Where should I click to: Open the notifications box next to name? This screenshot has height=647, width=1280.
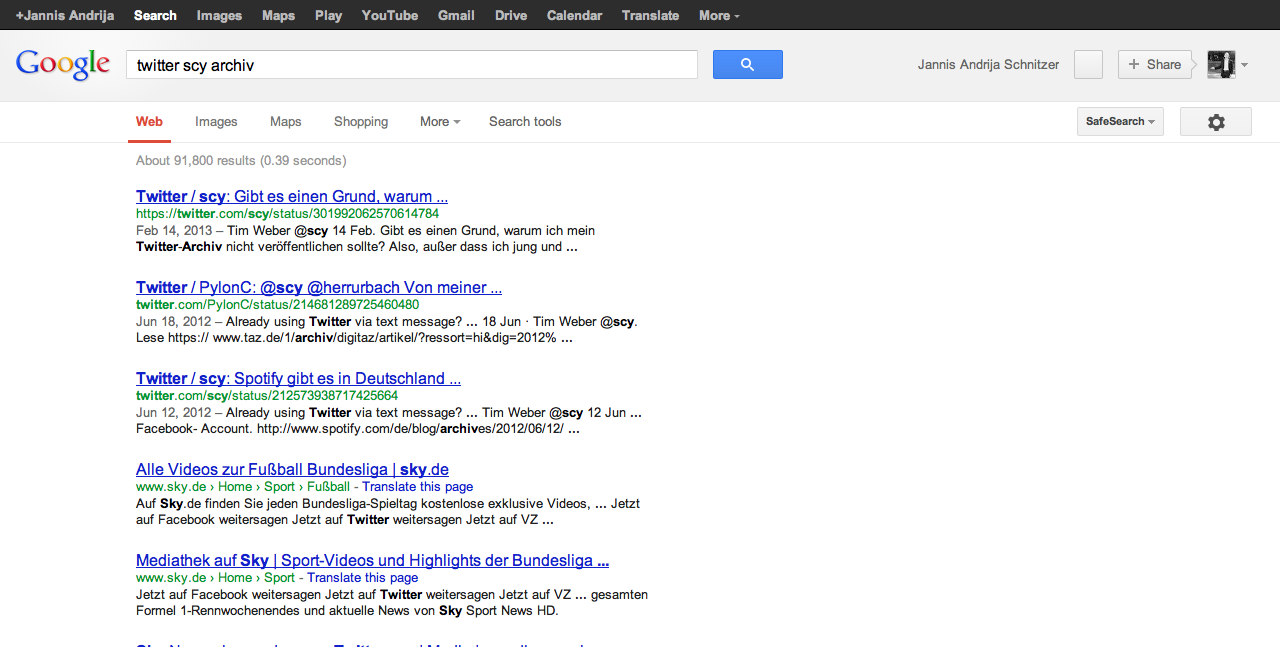pos(1088,64)
